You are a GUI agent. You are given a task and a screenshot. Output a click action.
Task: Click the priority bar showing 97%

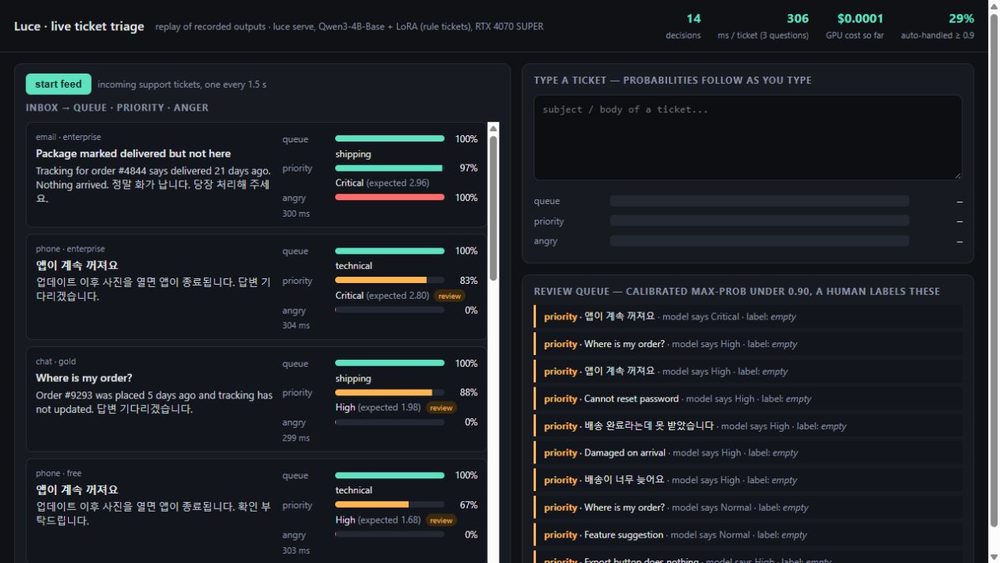[x=390, y=168]
